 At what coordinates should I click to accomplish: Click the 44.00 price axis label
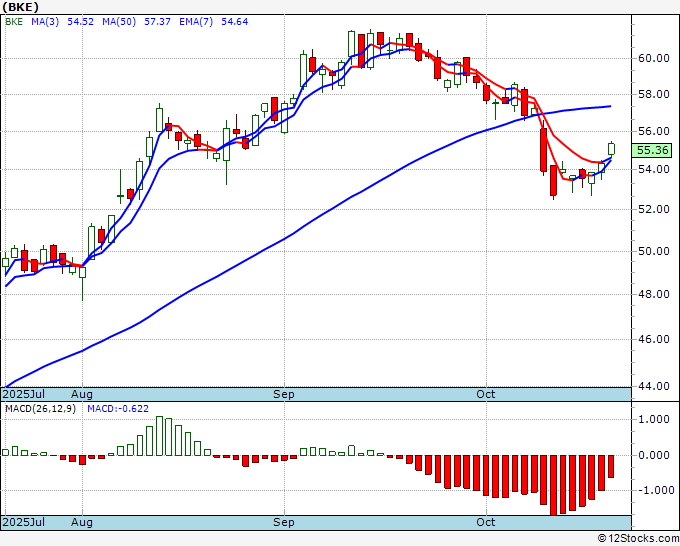654,386
